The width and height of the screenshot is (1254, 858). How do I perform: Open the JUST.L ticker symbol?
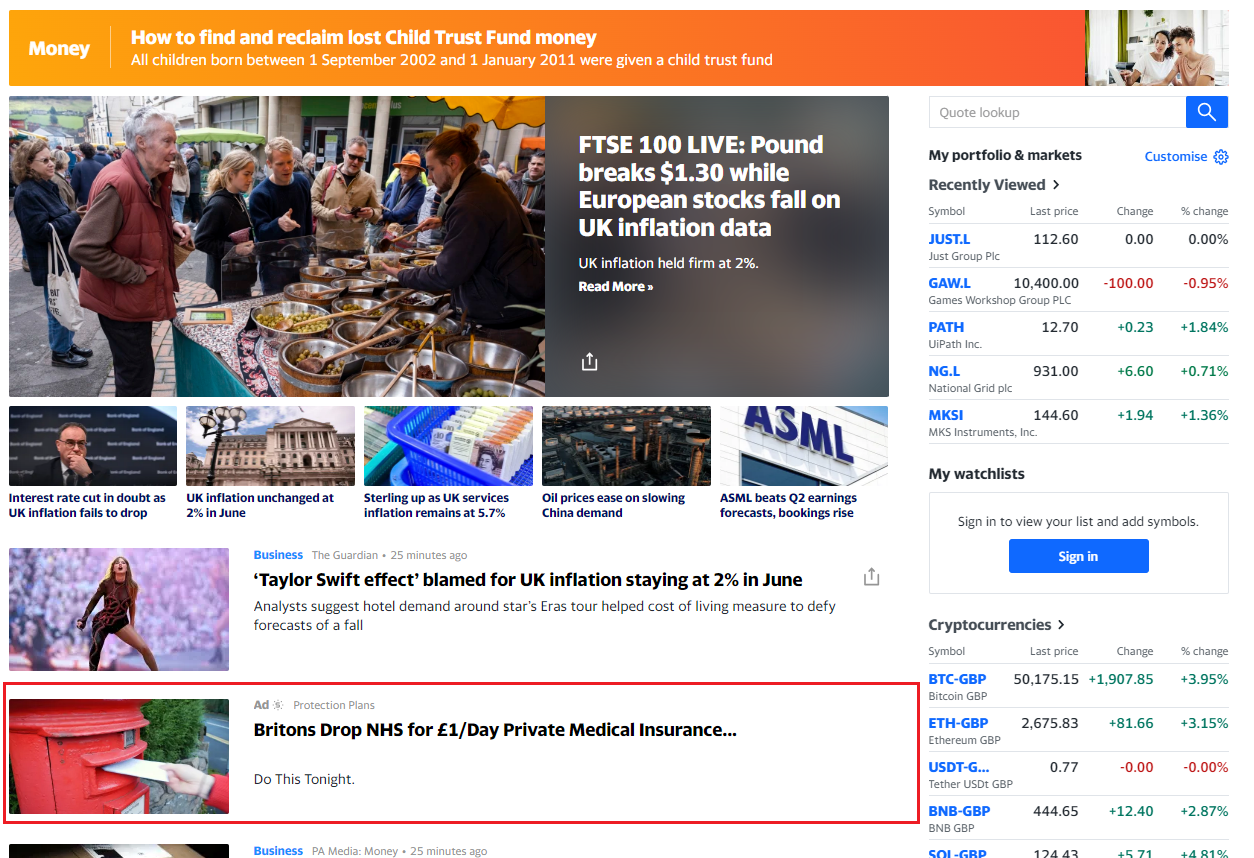(x=949, y=239)
